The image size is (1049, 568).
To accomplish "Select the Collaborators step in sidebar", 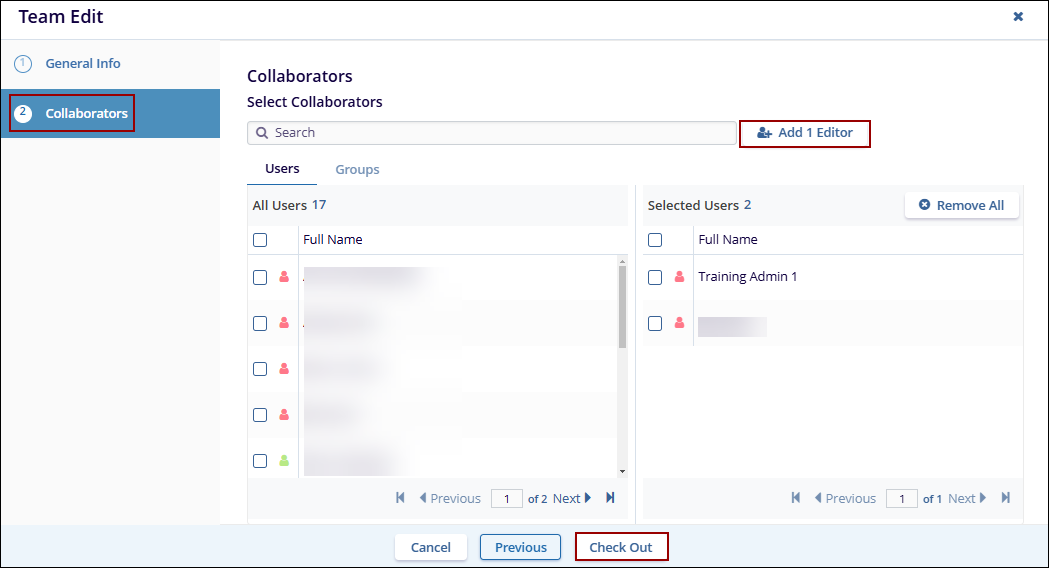I will [x=86, y=114].
